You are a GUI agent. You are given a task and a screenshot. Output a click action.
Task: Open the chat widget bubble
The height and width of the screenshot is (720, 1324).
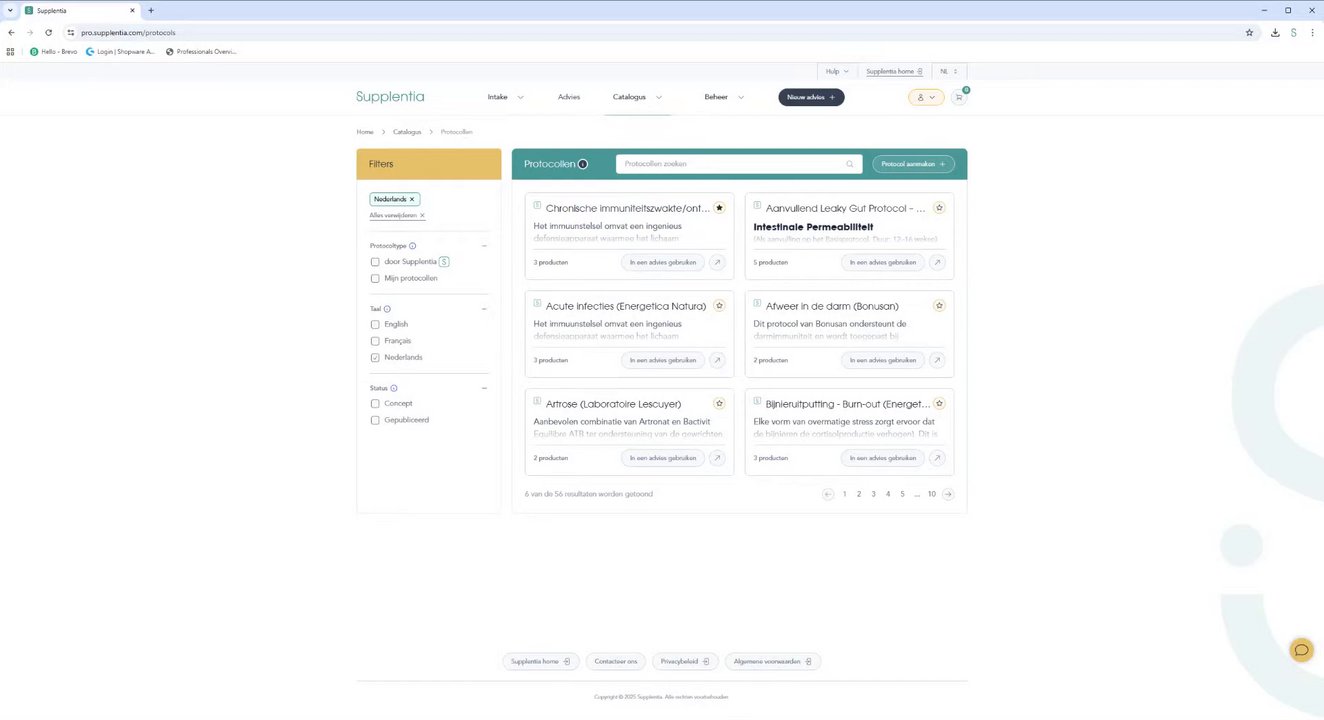pyautogui.click(x=1301, y=650)
